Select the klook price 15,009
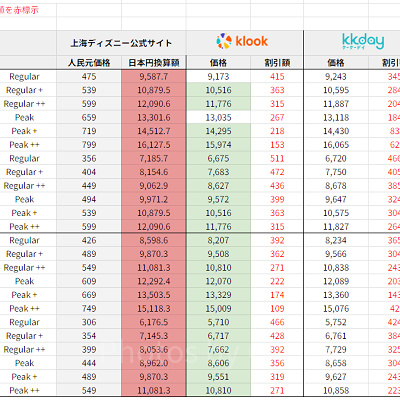The height and width of the screenshot is (400, 400). point(218,309)
